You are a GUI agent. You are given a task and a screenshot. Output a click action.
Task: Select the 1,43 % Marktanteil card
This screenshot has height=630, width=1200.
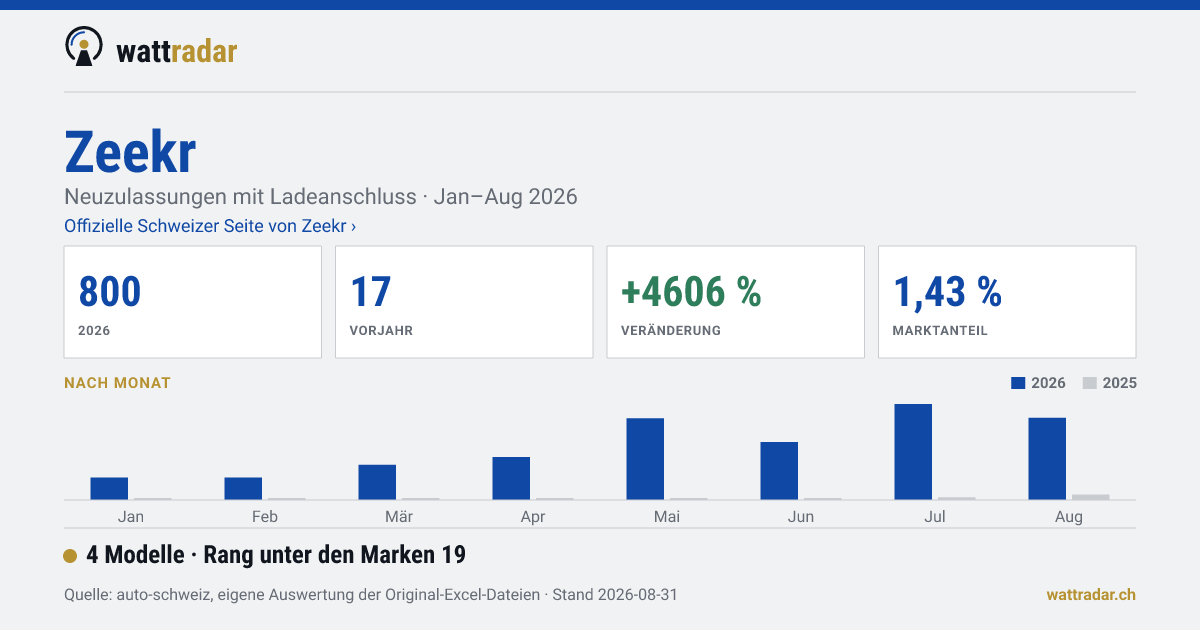coord(1007,302)
